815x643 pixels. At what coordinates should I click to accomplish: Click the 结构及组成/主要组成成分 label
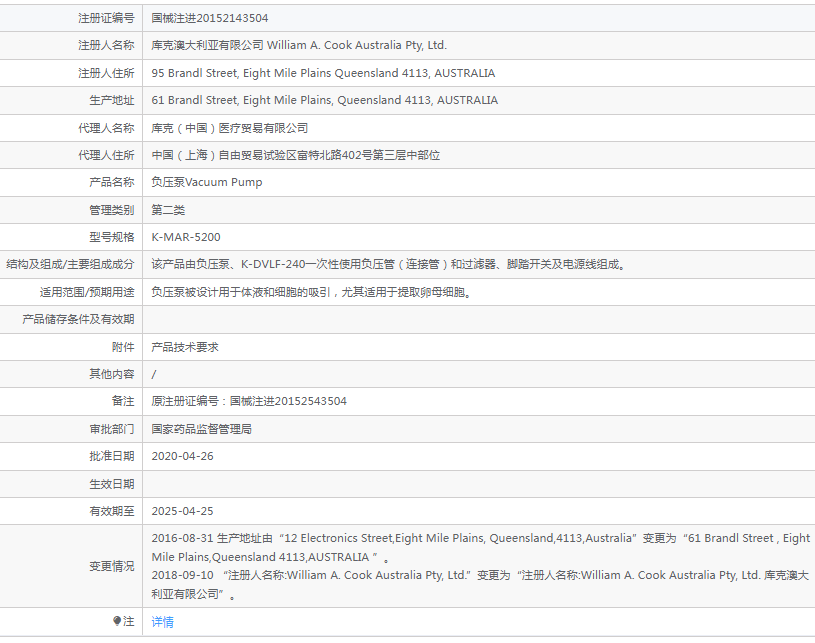tap(70, 264)
